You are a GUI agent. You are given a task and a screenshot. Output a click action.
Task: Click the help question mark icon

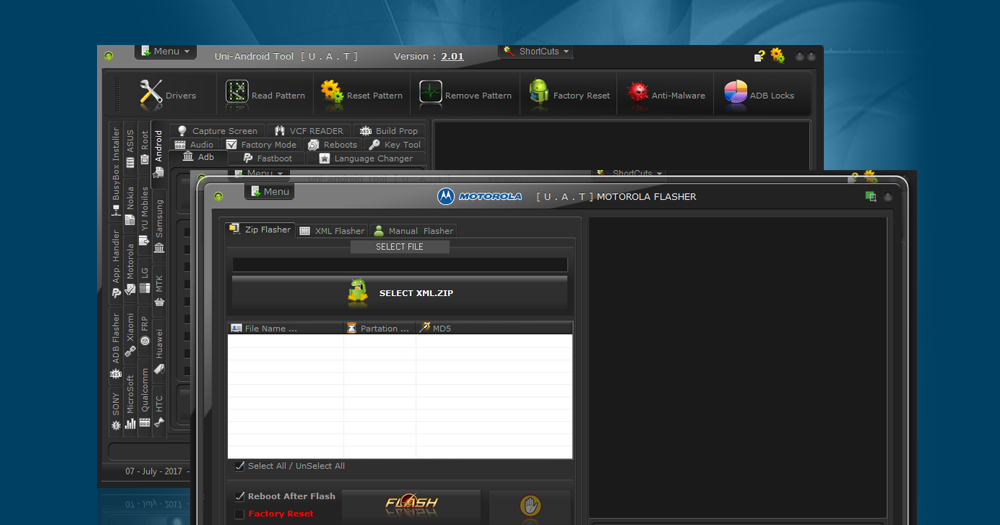tap(759, 56)
